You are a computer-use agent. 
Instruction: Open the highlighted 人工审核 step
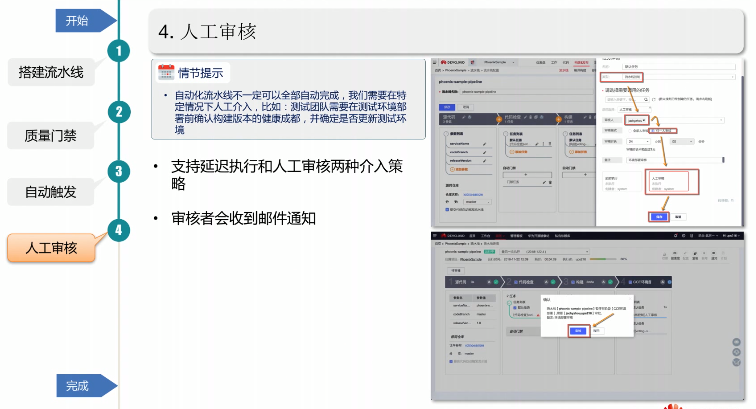(51, 248)
